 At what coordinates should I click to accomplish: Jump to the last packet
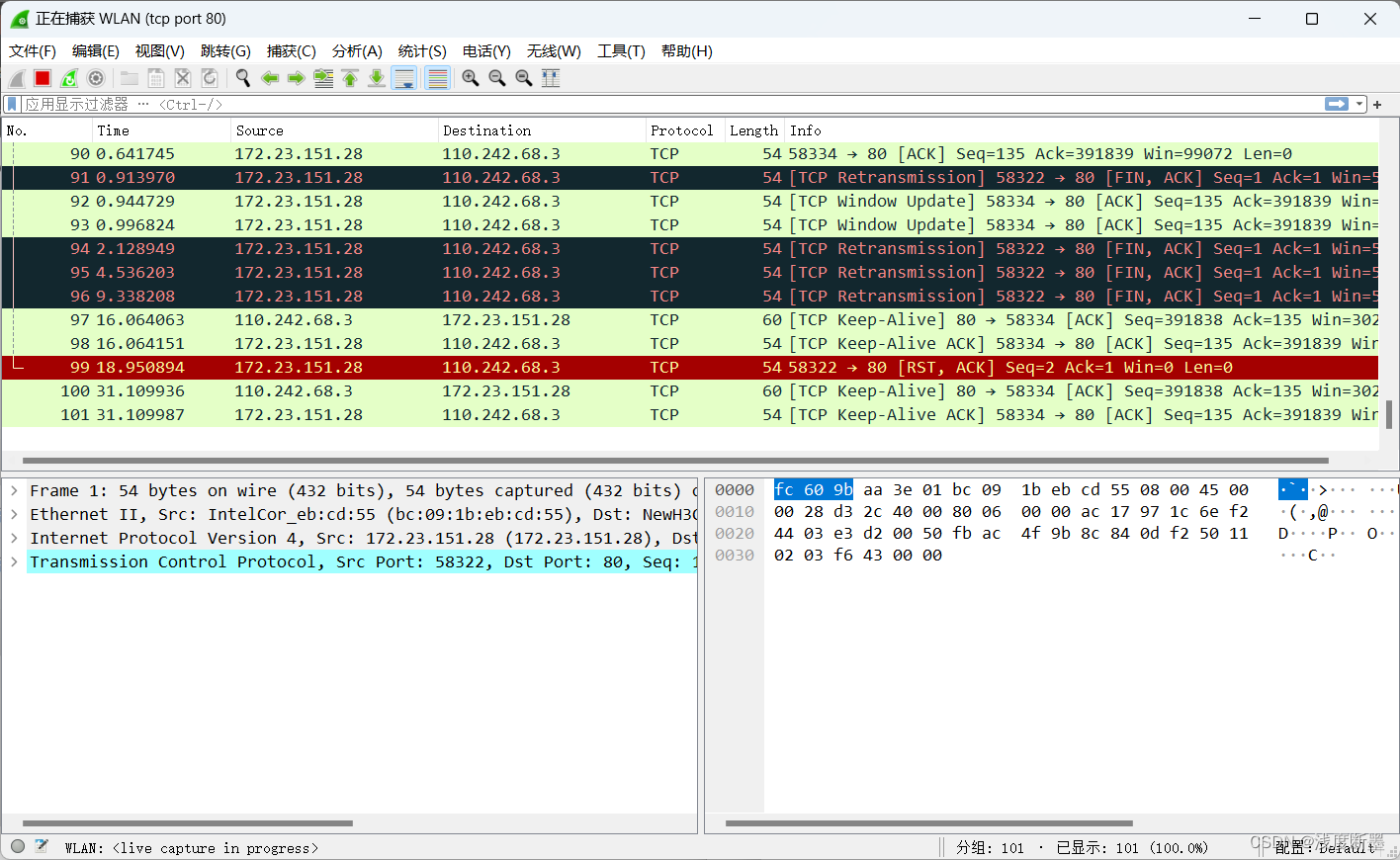click(x=377, y=78)
